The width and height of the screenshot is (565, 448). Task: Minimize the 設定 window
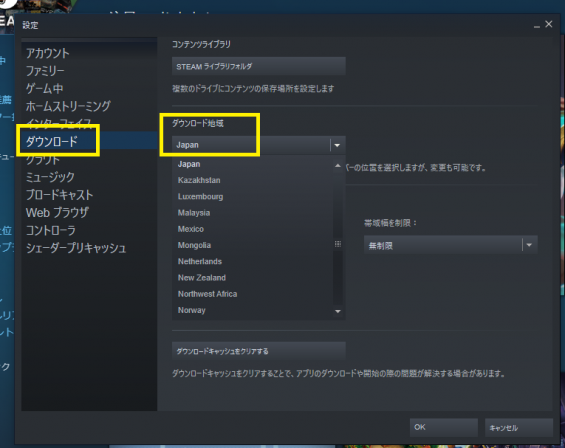pyautogui.click(x=537, y=25)
